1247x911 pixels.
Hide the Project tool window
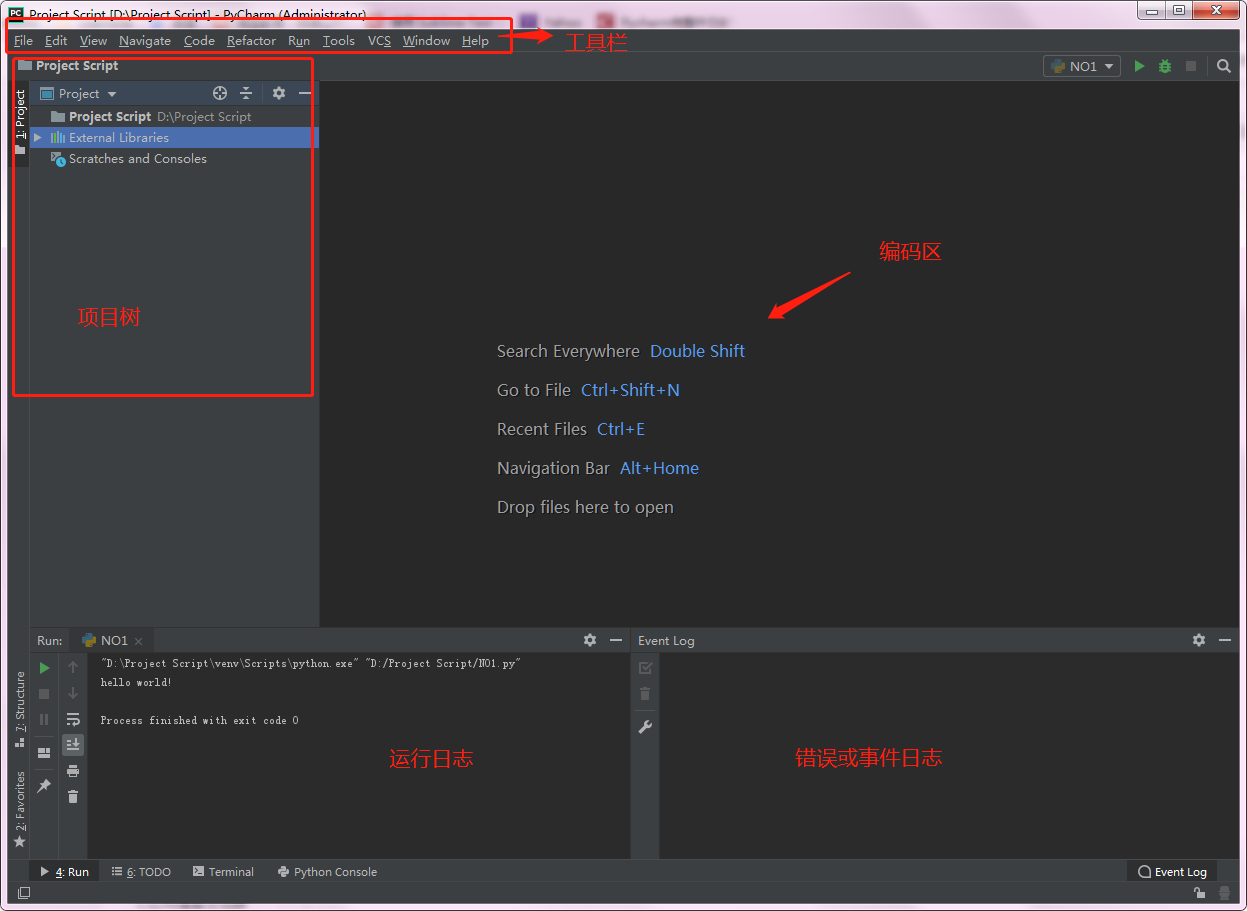305,93
